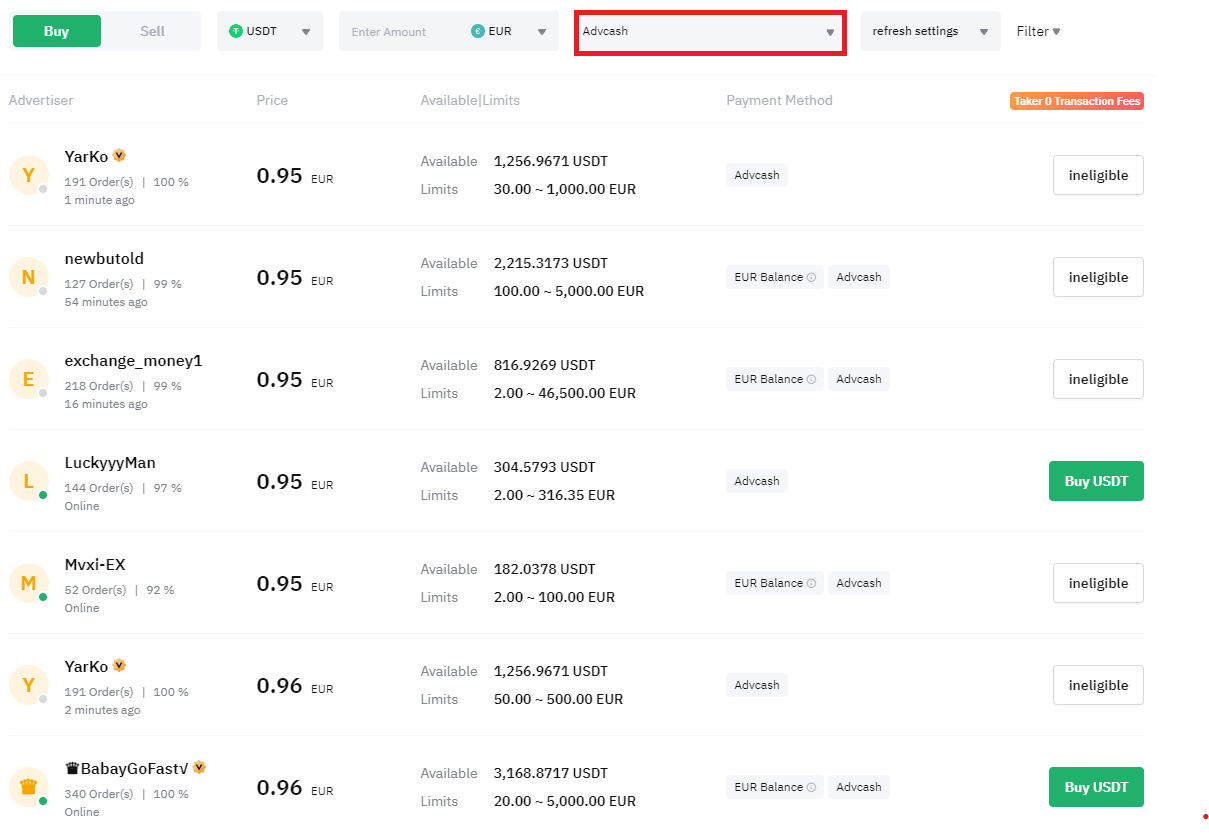Click the BabayGoFastV crown avatar
Viewport: 1209px width, 836px height.
[x=28, y=787]
